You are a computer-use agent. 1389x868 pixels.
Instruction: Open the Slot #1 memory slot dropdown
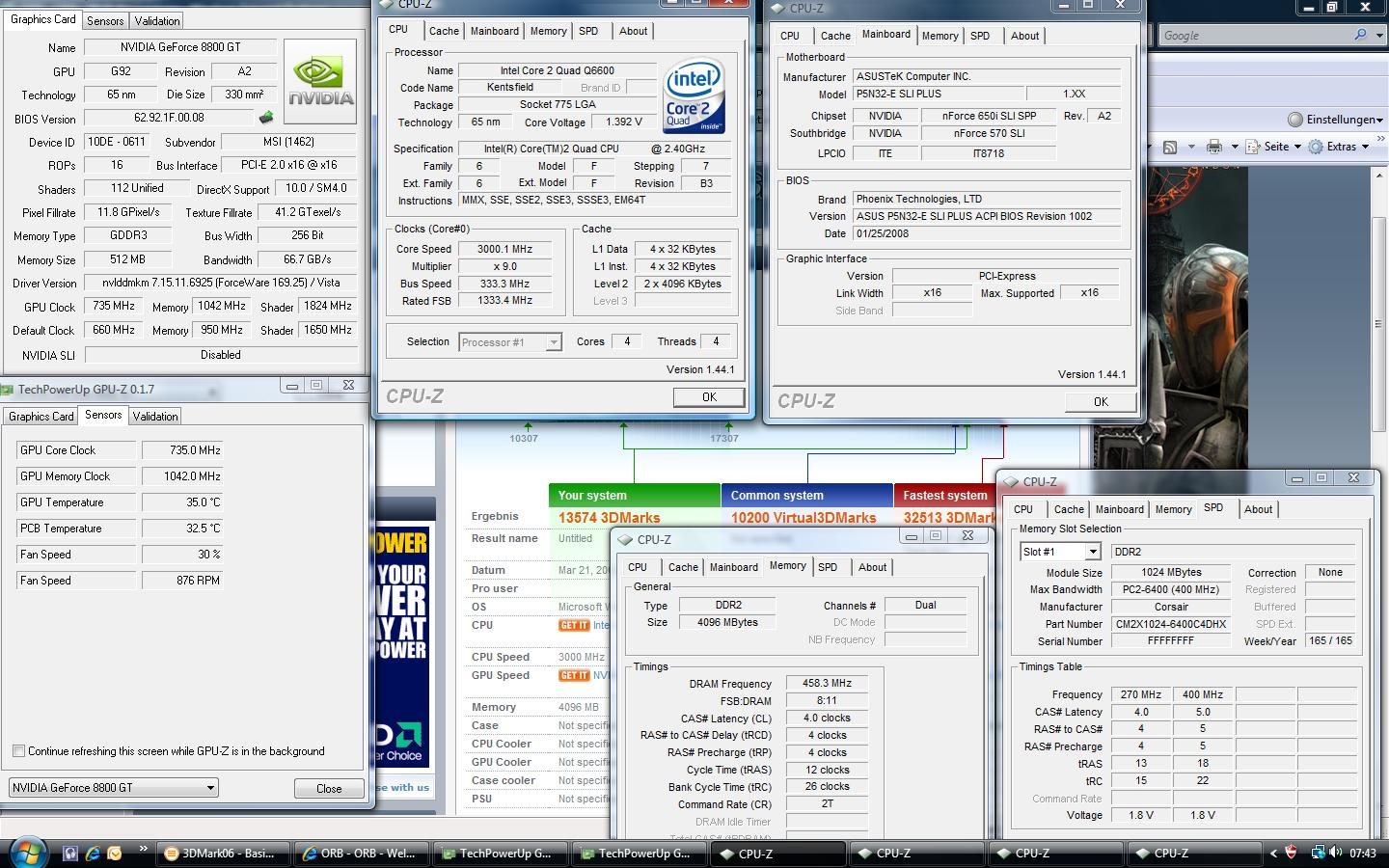[x=1093, y=552]
